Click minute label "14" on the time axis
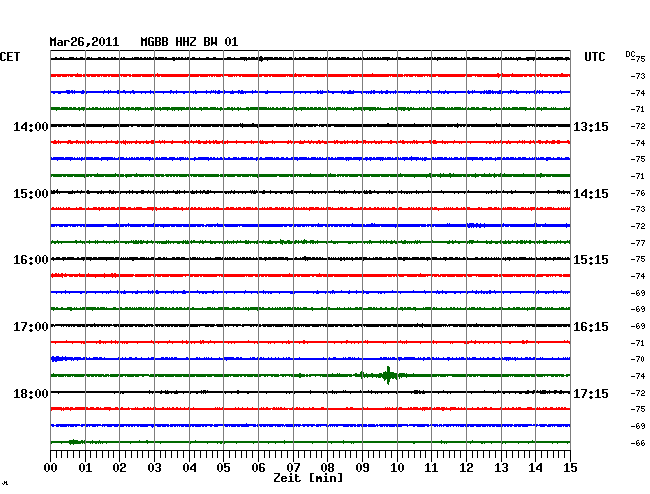650x494 pixels. coord(536,468)
